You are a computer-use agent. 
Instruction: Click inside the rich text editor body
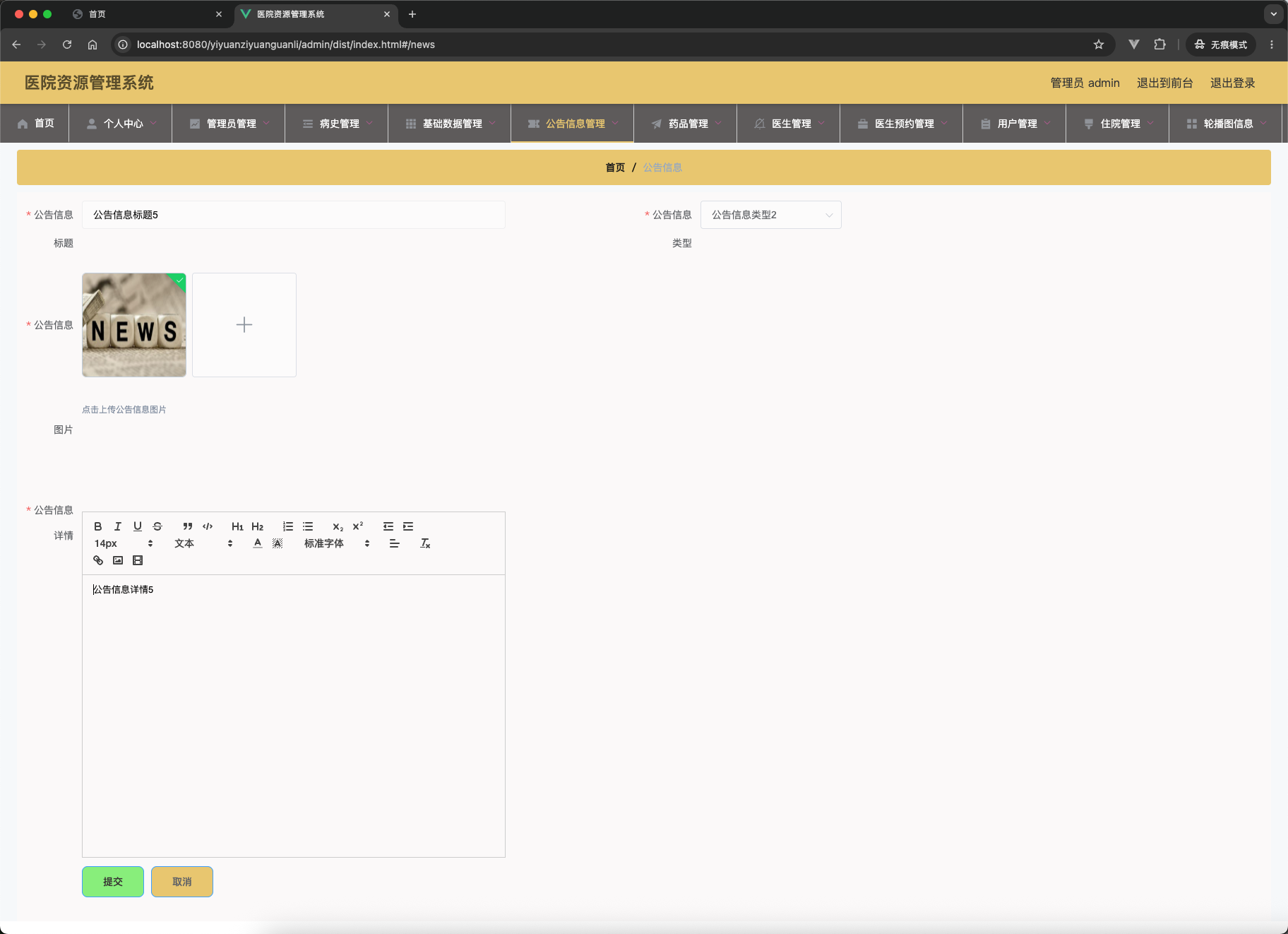click(294, 716)
